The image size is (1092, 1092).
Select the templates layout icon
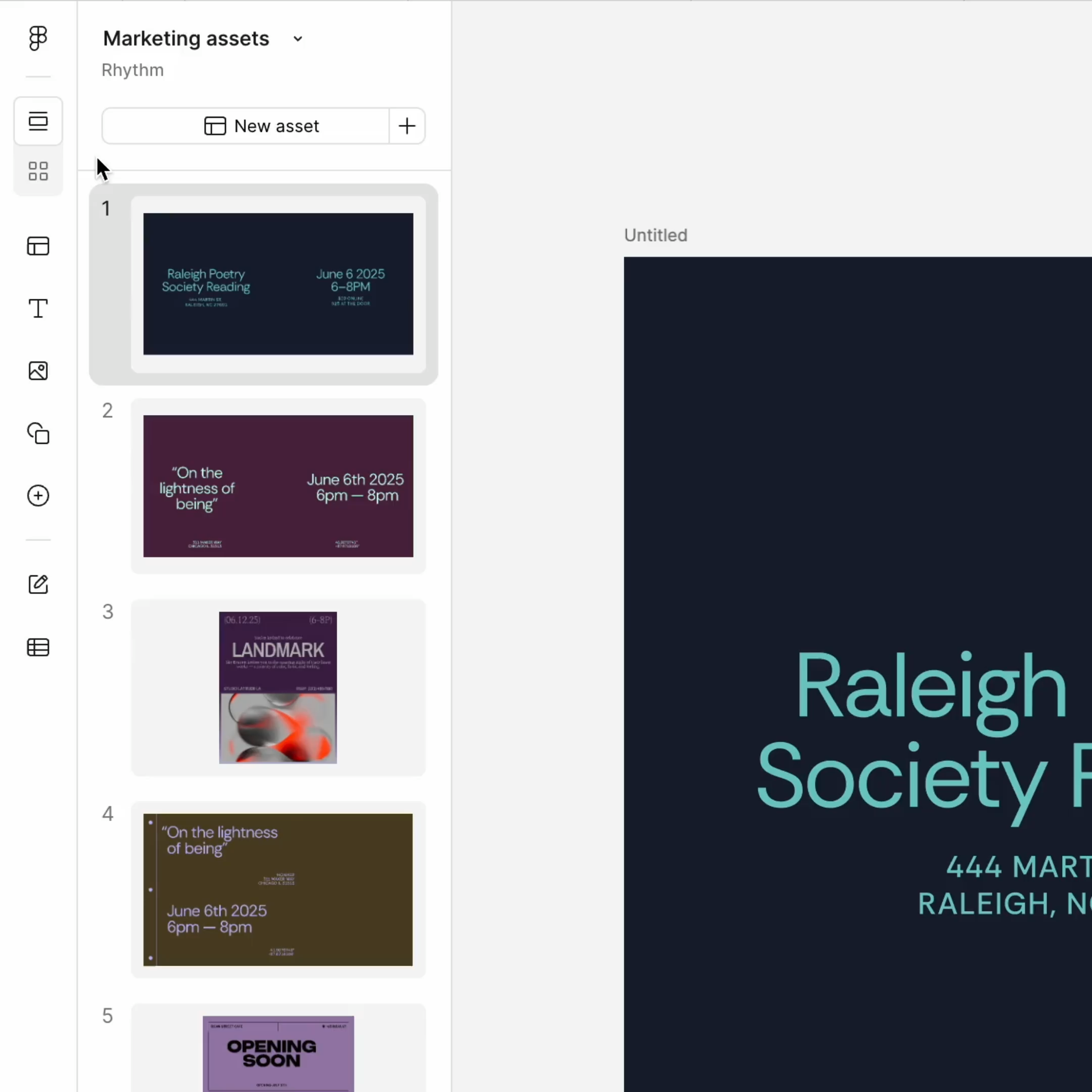[x=38, y=246]
